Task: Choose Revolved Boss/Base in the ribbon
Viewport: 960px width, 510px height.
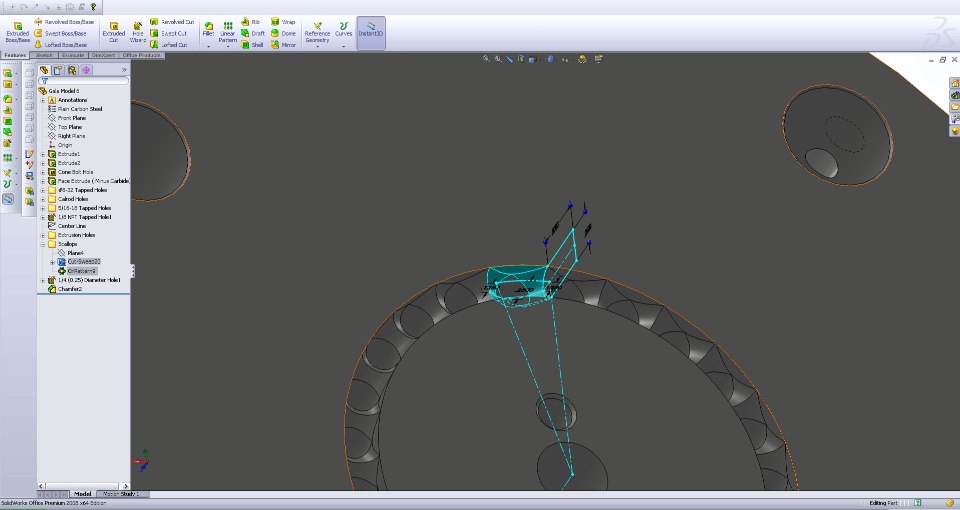Action: pos(64,22)
